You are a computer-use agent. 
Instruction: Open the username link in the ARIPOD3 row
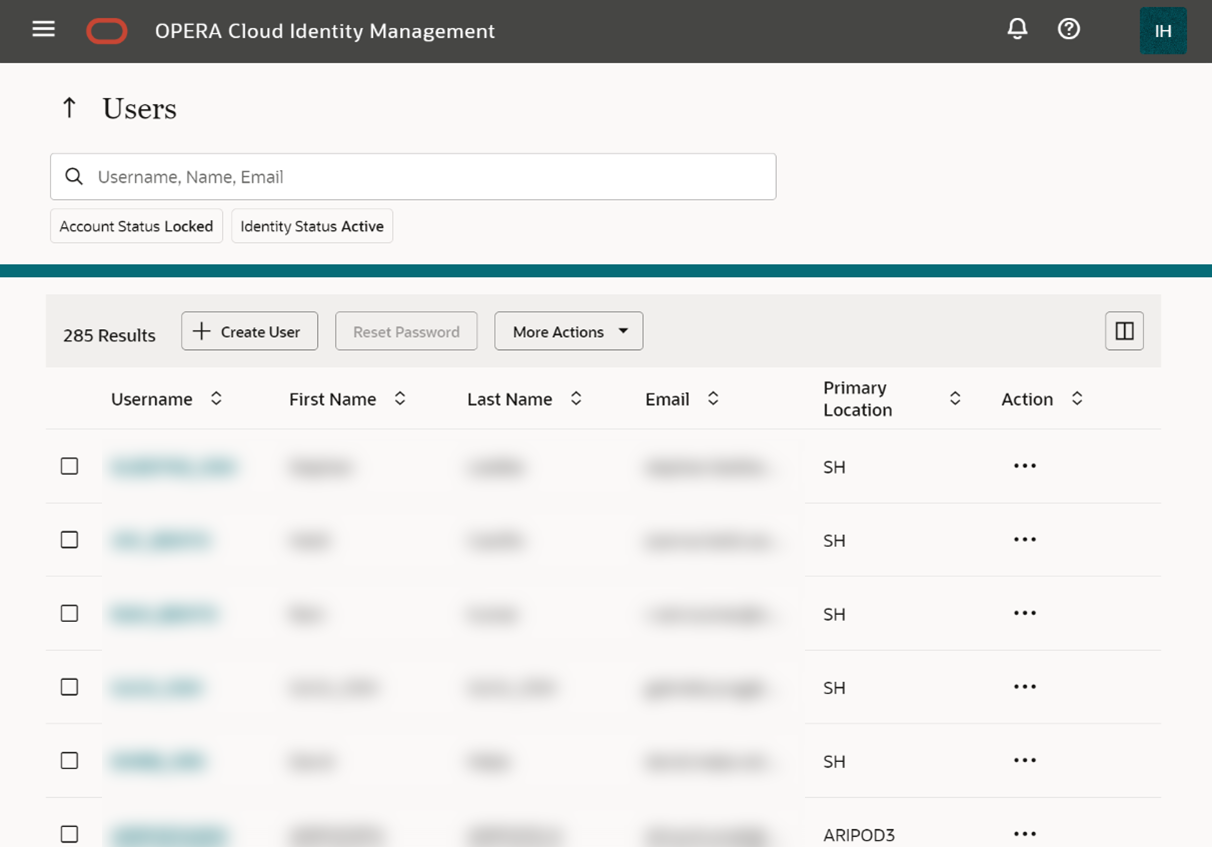coord(168,834)
